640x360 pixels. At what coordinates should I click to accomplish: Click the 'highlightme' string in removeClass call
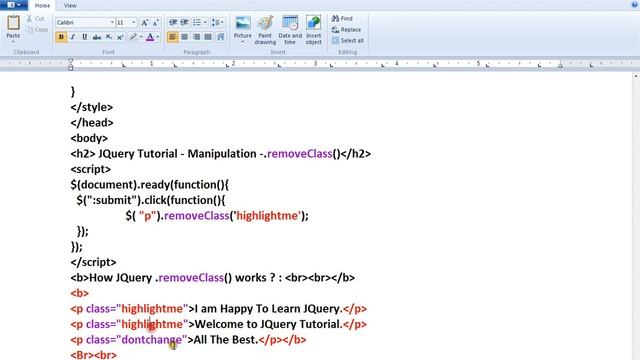tap(268, 216)
